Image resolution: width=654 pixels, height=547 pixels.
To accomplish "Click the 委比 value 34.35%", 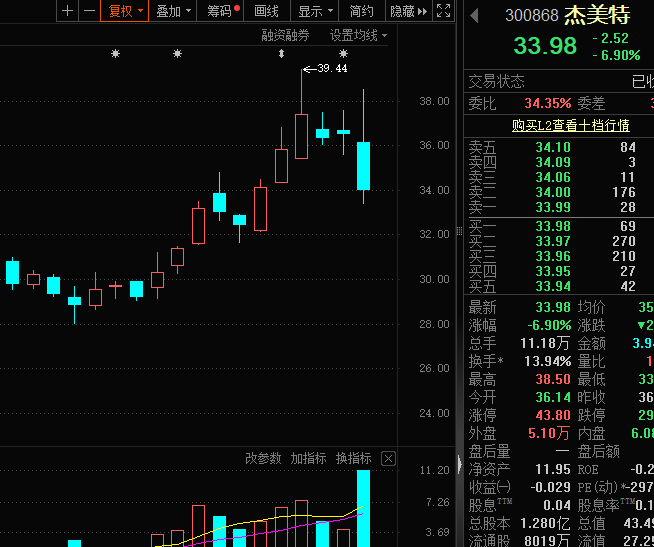I will pos(548,103).
